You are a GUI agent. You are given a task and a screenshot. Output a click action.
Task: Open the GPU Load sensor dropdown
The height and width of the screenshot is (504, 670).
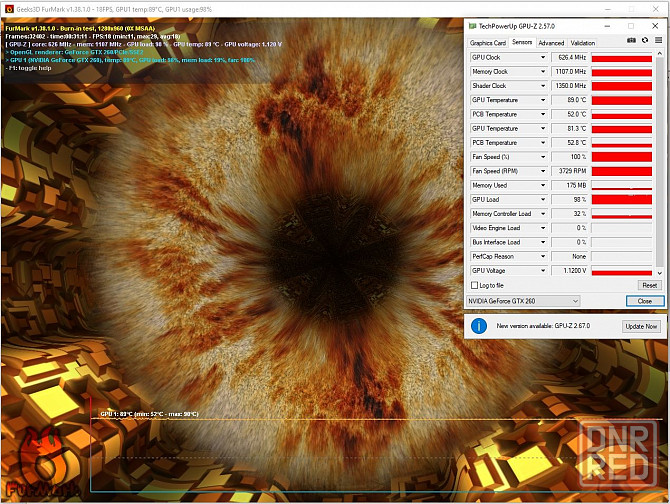(x=543, y=199)
